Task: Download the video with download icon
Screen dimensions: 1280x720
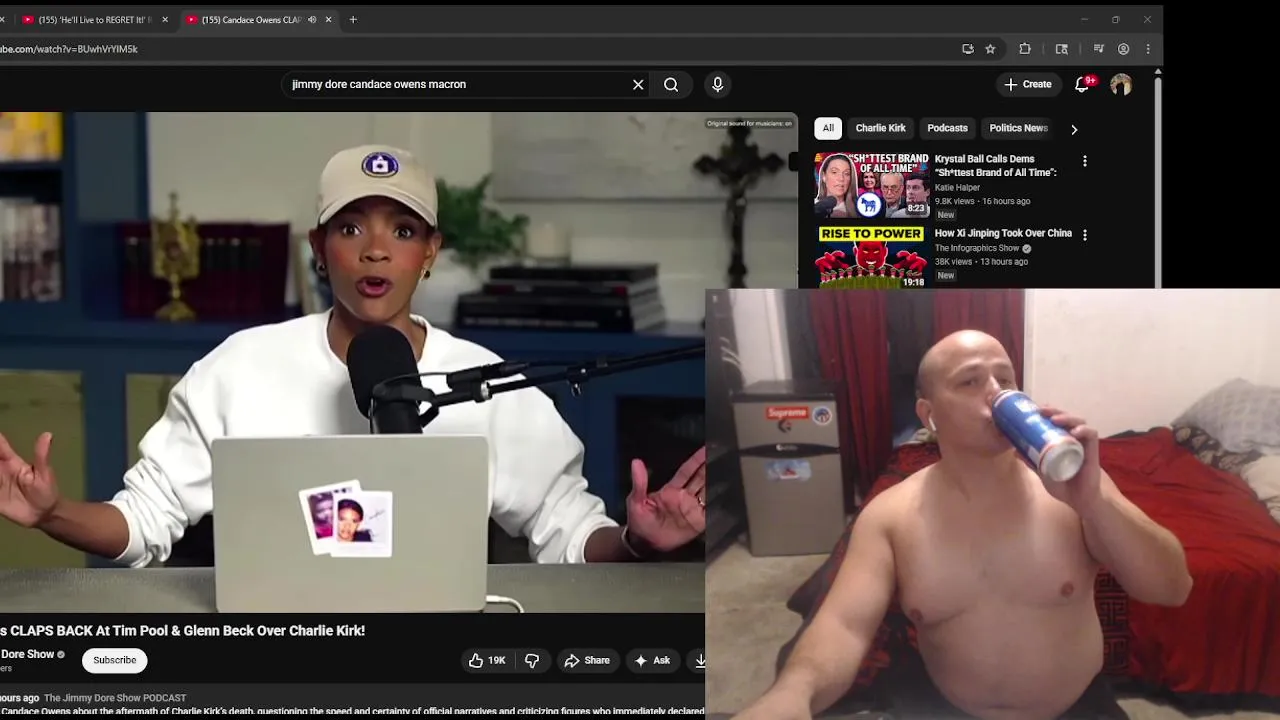Action: 700,660
